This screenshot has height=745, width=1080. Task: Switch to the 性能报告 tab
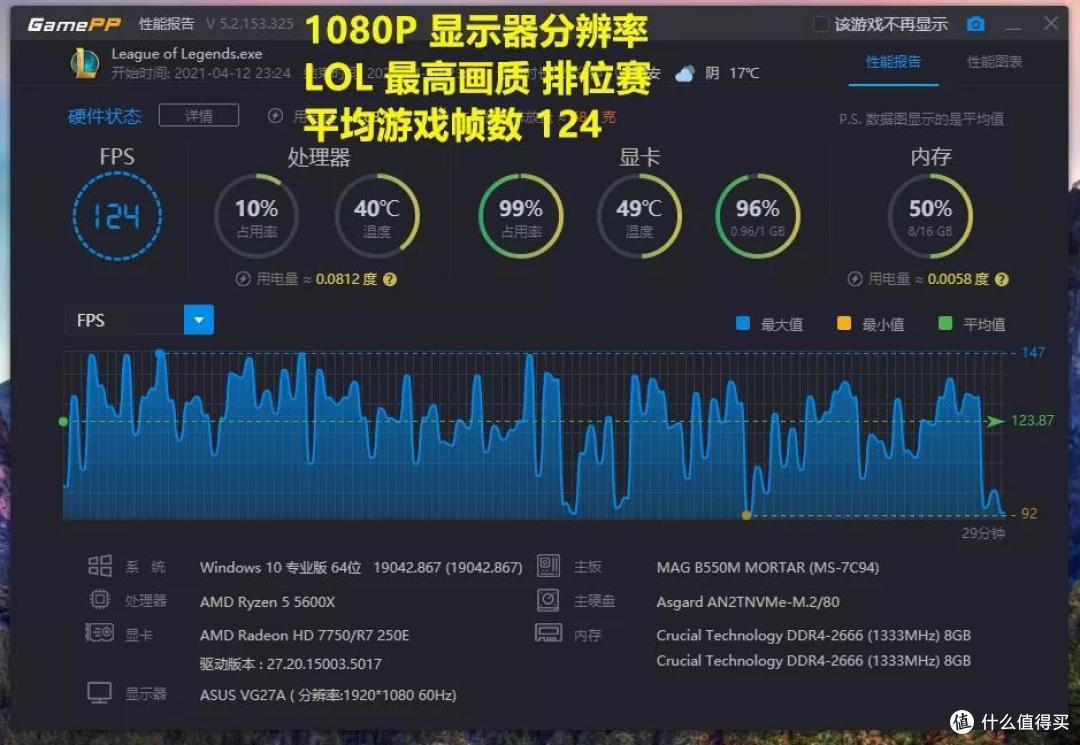[x=893, y=61]
